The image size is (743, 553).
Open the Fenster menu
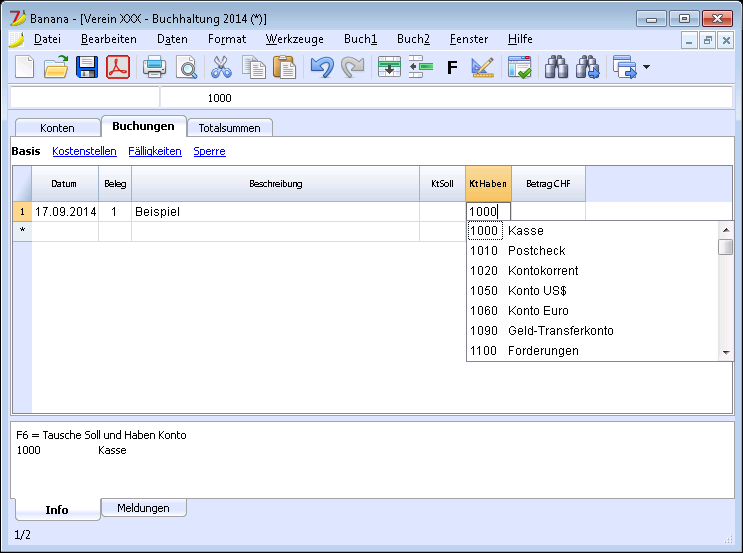469,39
